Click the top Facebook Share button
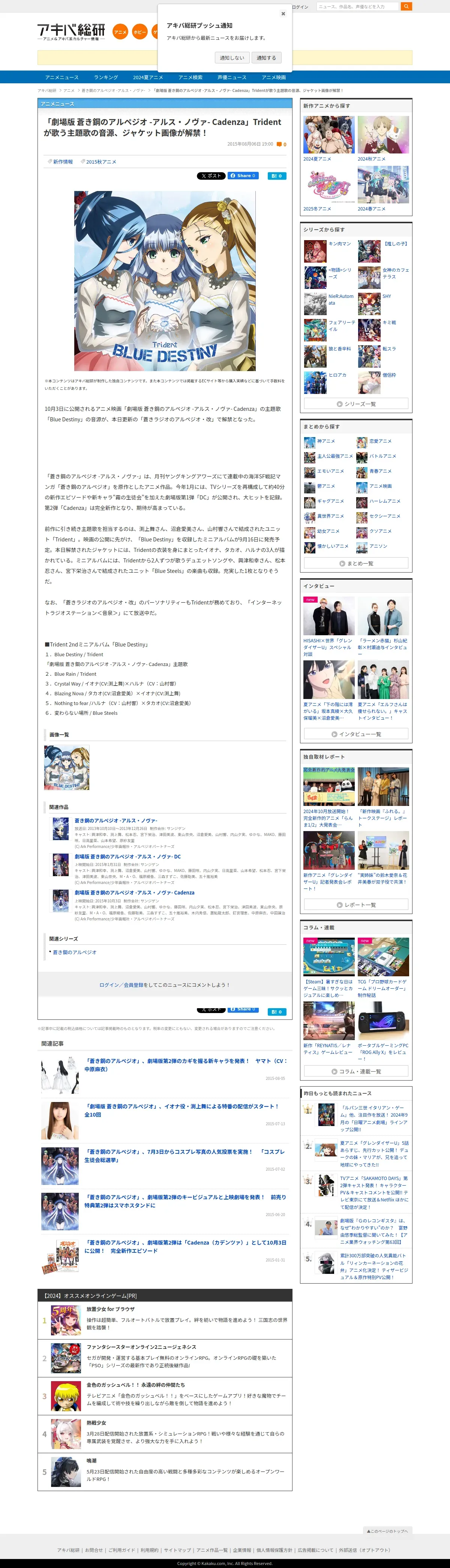Viewport: 450px width, 1568px height. point(243,176)
